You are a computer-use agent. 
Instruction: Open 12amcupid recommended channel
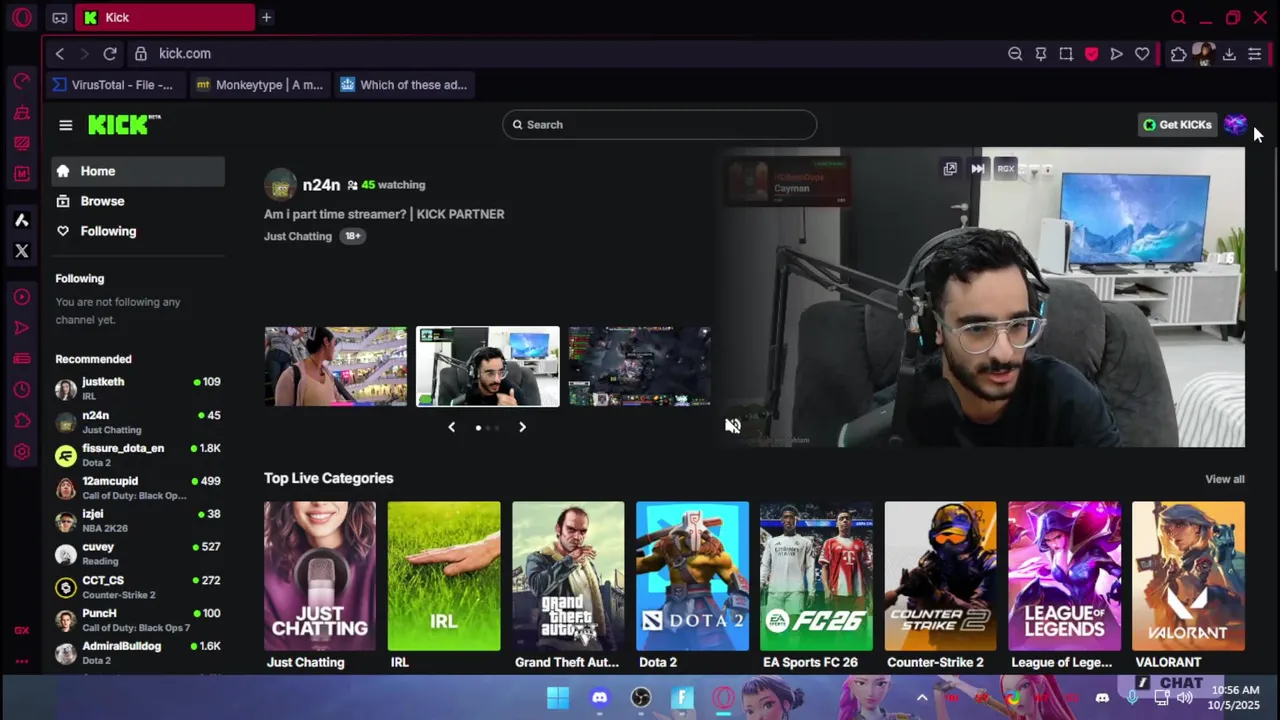(x=138, y=488)
